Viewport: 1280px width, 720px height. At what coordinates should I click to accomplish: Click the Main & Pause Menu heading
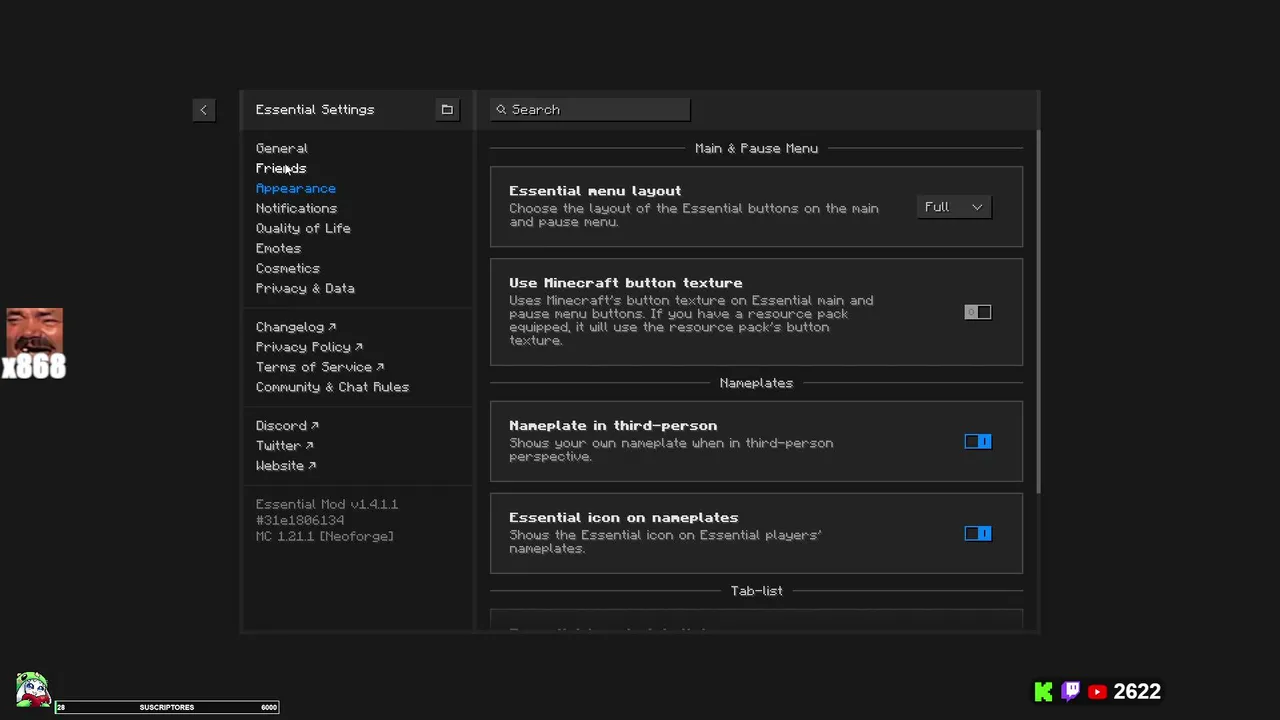pyautogui.click(x=756, y=148)
